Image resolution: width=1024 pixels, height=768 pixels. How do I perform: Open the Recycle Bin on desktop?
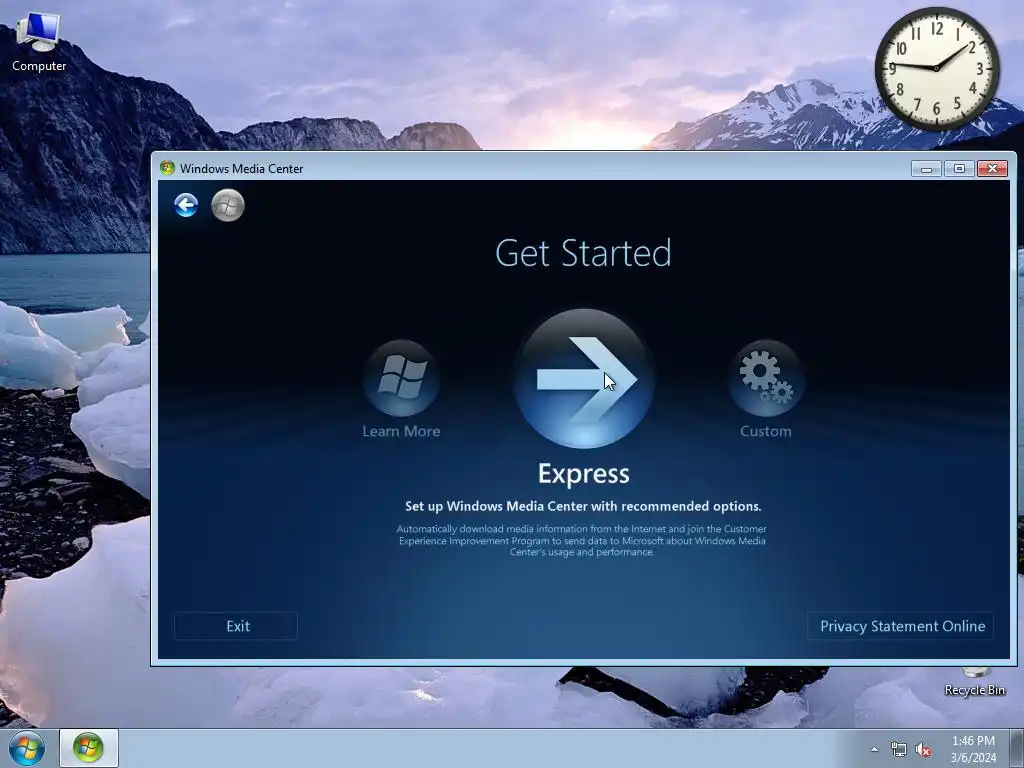[974, 681]
